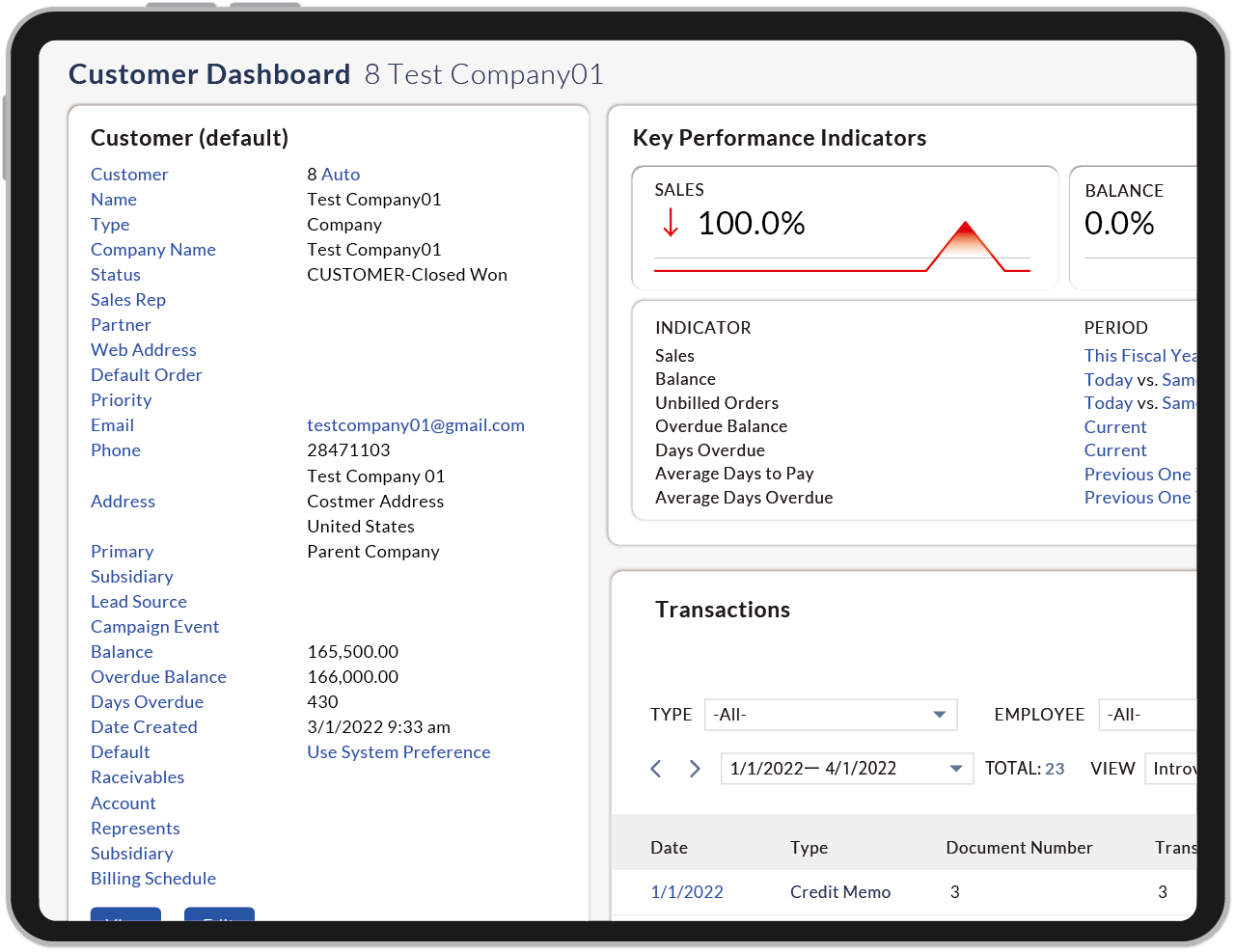
Task: Click the Sales Rep field label
Action: (128, 300)
